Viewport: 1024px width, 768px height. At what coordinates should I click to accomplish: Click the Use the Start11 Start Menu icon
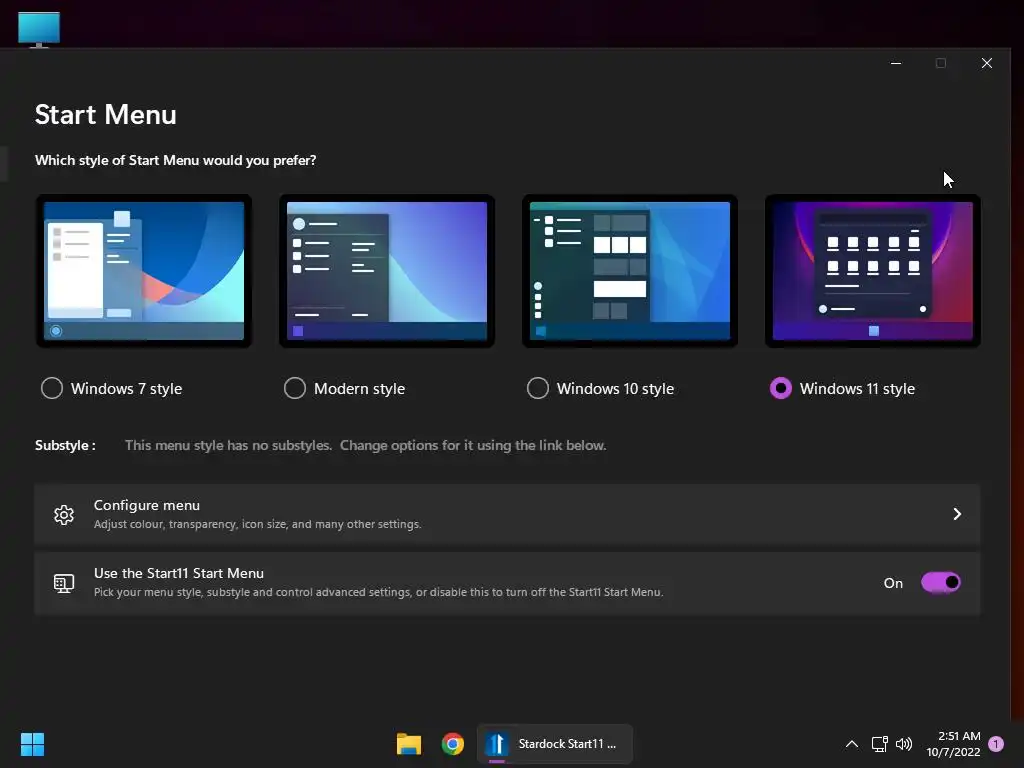tap(64, 583)
